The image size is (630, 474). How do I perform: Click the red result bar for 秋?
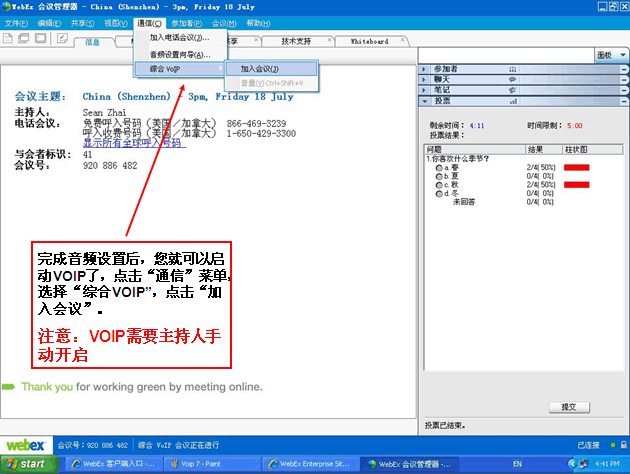click(x=577, y=185)
